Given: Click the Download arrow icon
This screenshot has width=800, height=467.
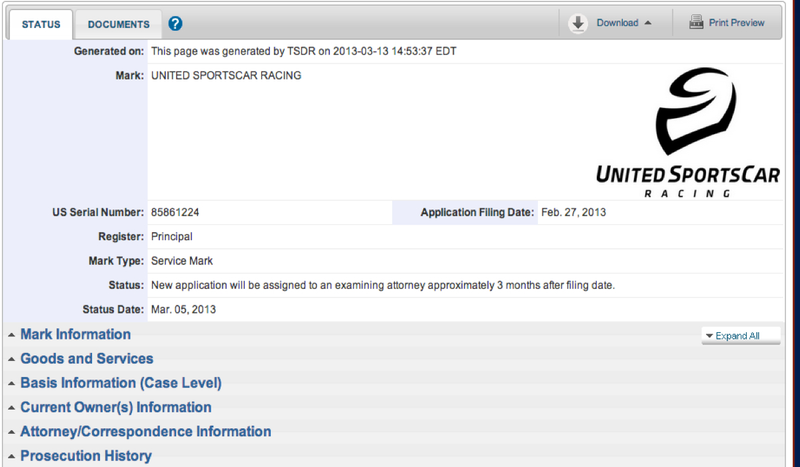Looking at the screenshot, I should (578, 23).
